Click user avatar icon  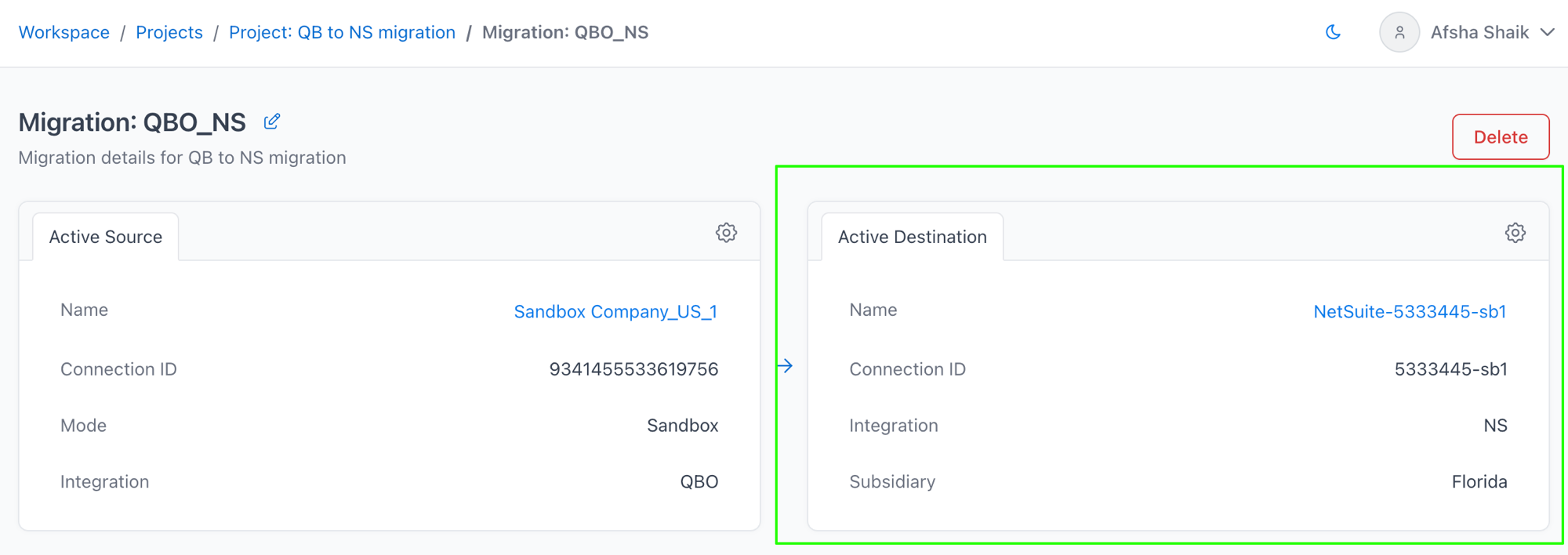pyautogui.click(x=1399, y=32)
